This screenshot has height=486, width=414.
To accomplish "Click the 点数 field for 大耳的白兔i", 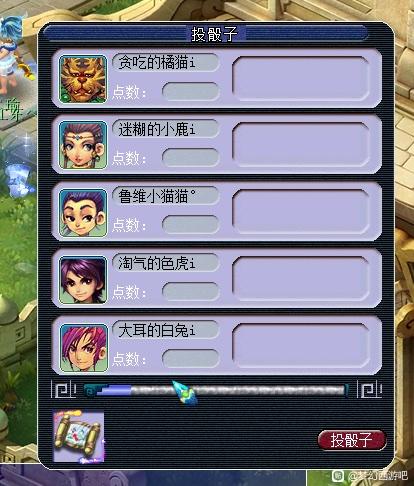I will [x=191, y=359].
